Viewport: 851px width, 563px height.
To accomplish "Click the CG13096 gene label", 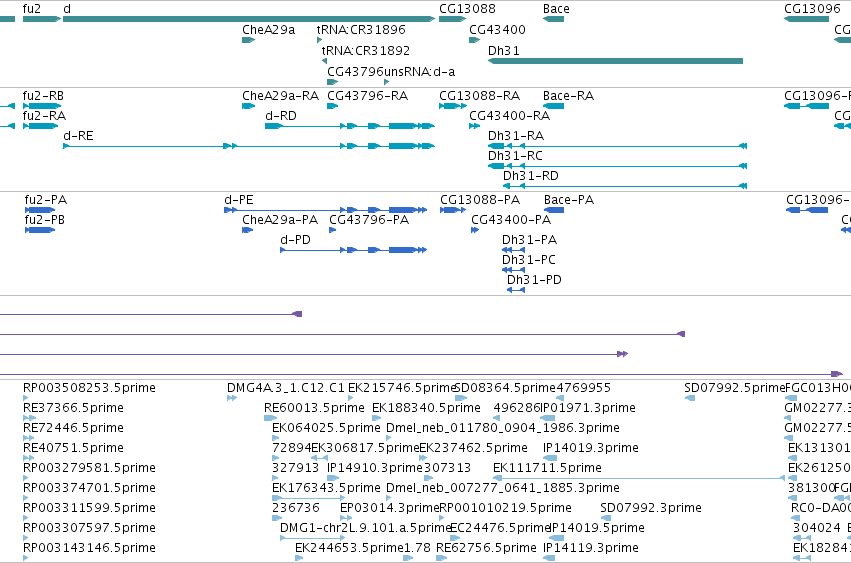I will click(x=812, y=9).
